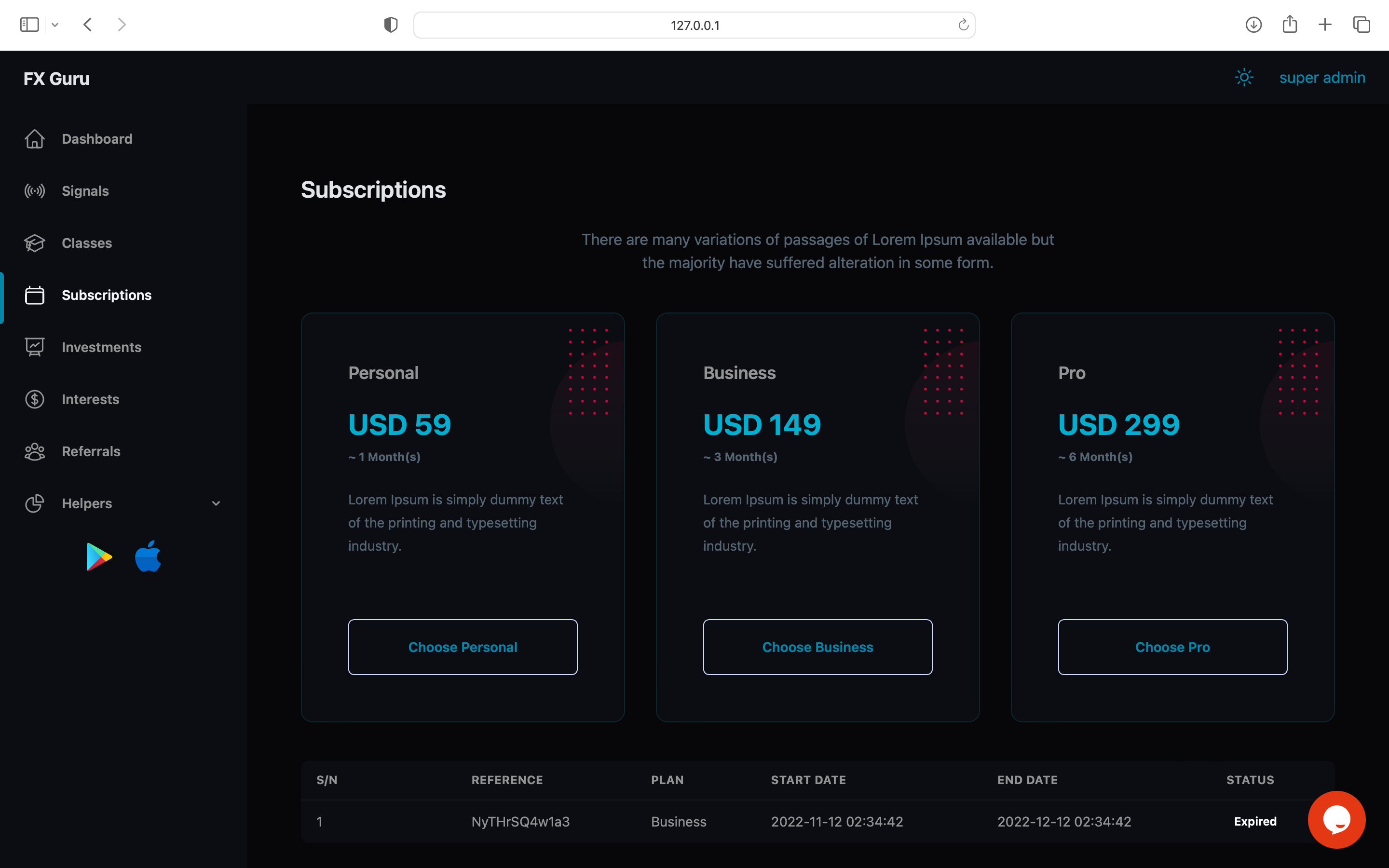Image resolution: width=1389 pixels, height=868 pixels.
Task: Open the super admin user menu
Action: tap(1322, 78)
